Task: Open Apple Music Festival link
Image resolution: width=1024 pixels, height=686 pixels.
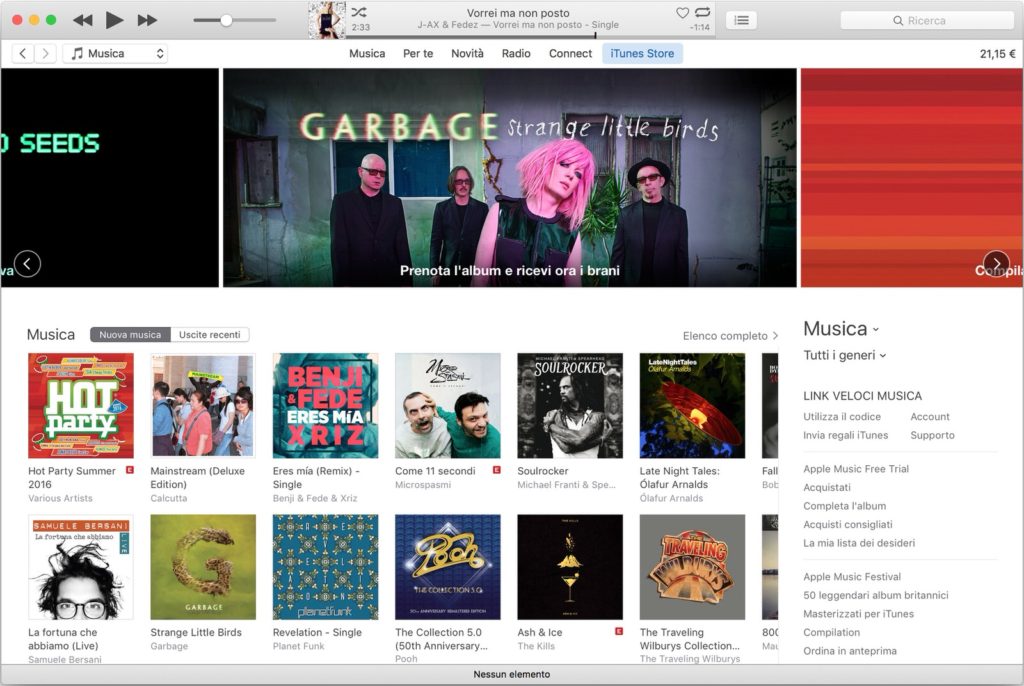Action: tap(852, 577)
